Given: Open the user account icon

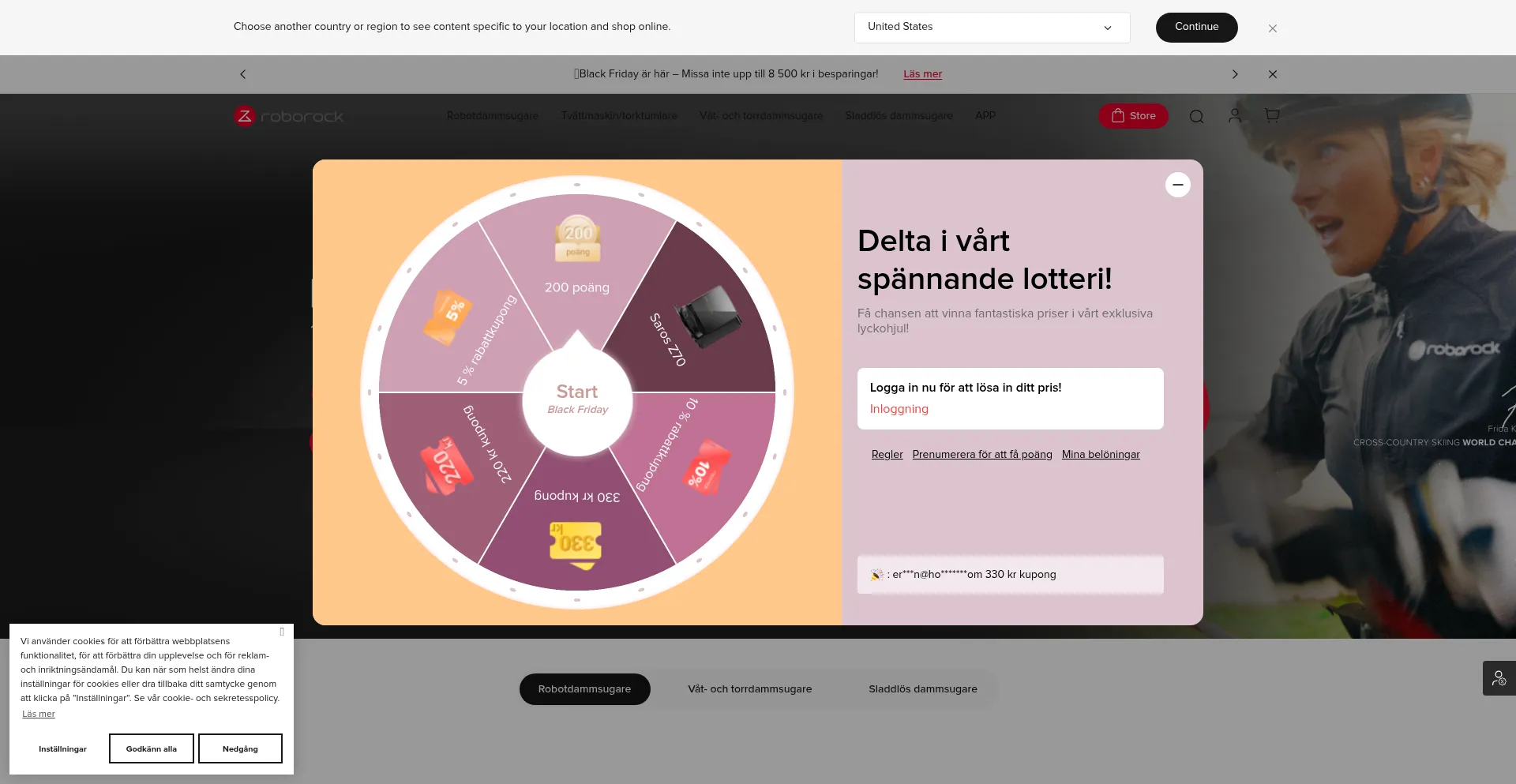Looking at the screenshot, I should 1235,116.
